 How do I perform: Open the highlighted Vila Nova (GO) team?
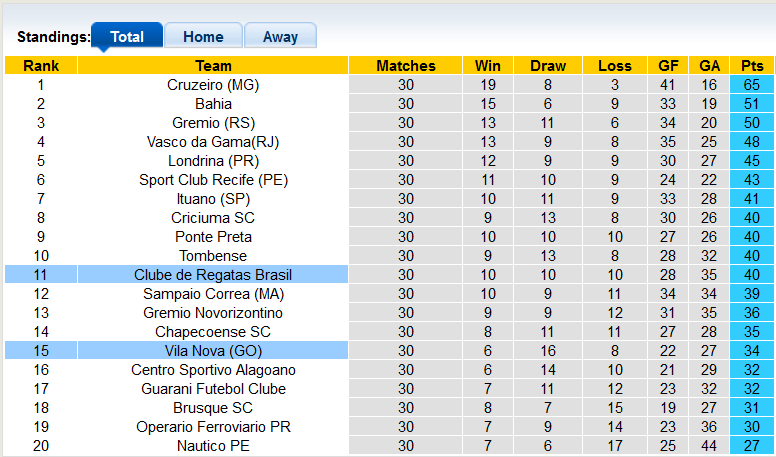[x=213, y=351]
